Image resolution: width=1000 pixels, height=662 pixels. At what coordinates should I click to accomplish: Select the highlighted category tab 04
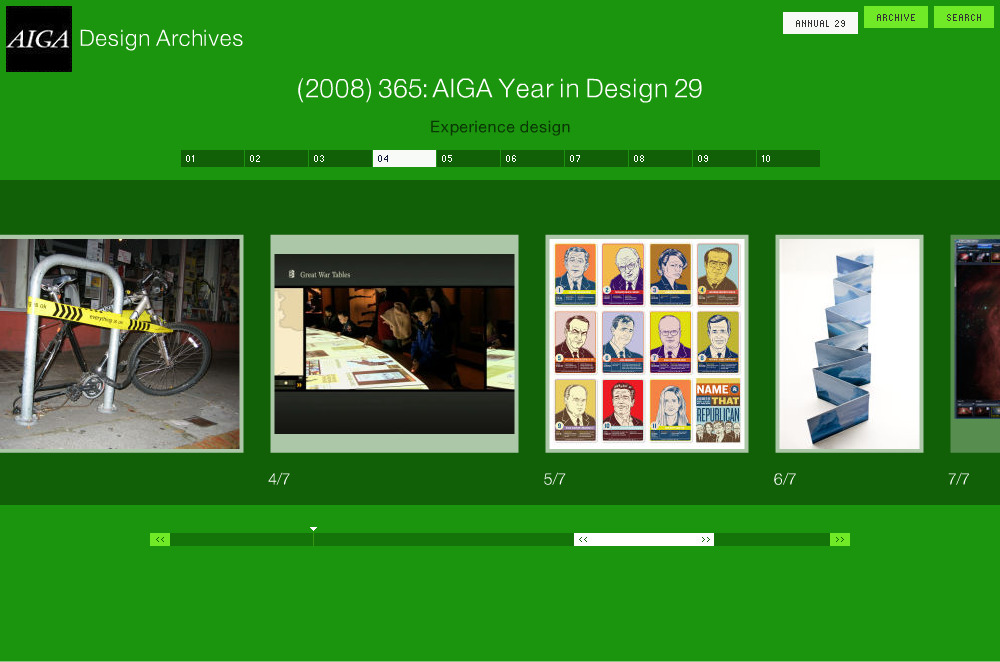click(404, 158)
